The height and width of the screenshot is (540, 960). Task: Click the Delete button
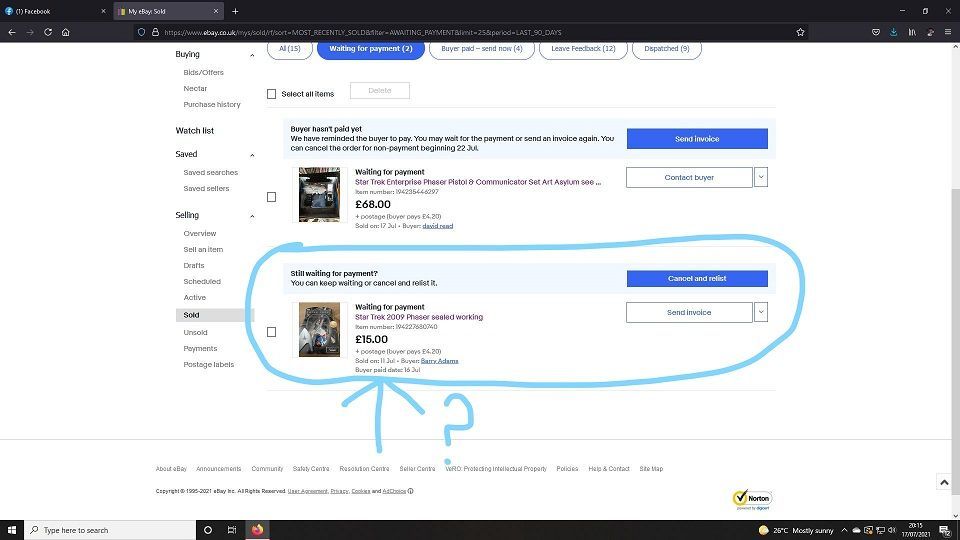(x=380, y=91)
